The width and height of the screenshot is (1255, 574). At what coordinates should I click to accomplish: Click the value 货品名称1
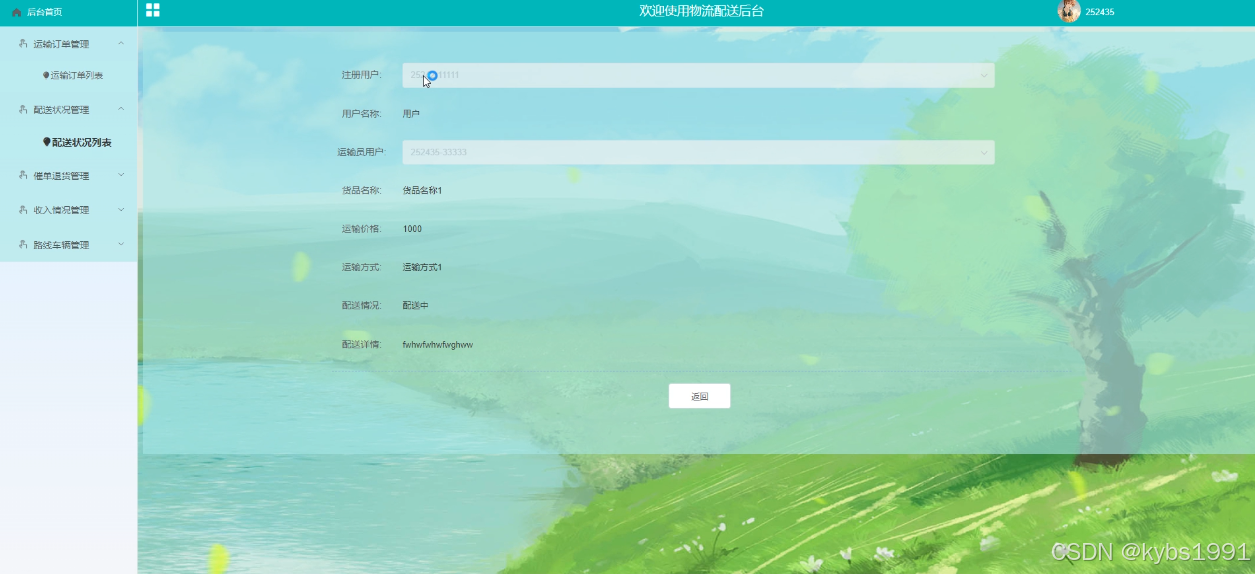[x=422, y=190]
